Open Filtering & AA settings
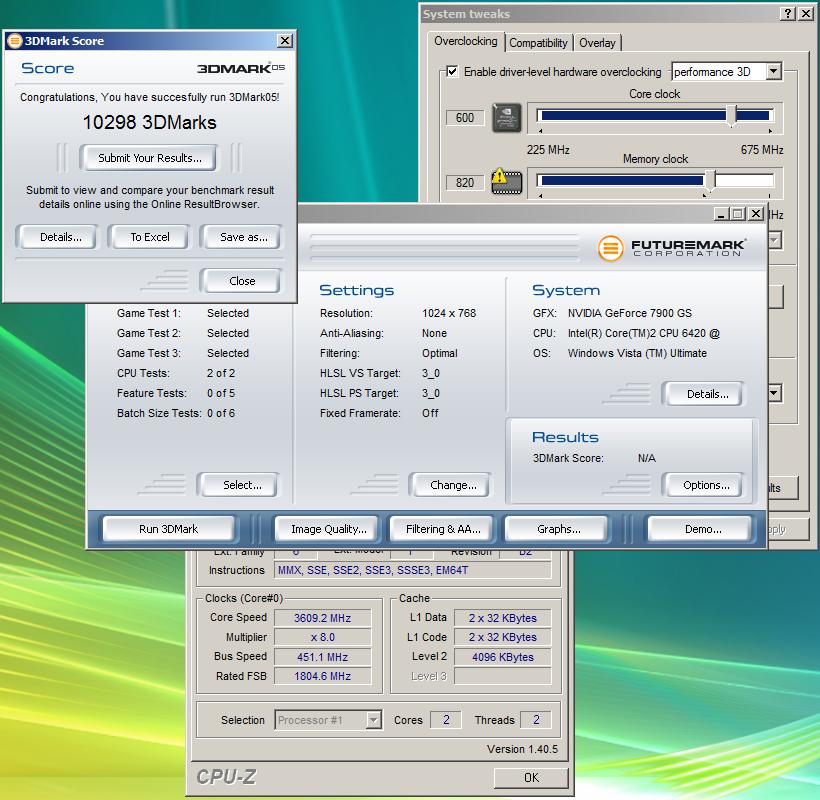Viewport: 820px width, 800px height. pyautogui.click(x=443, y=529)
